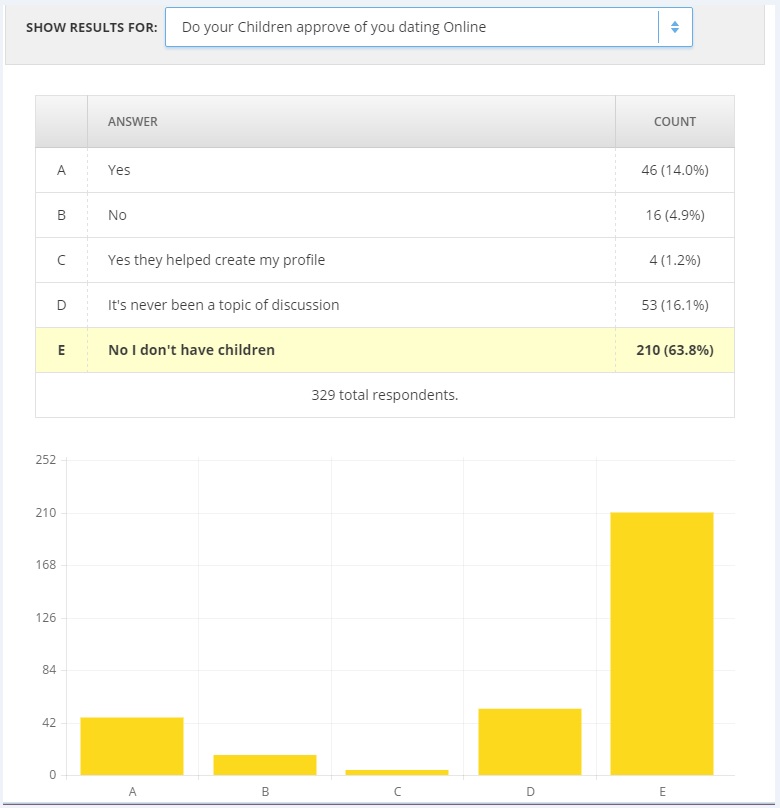Click the blue up-down arrow icon
Image resolution: width=780 pixels, height=808 pixels.
pos(674,27)
